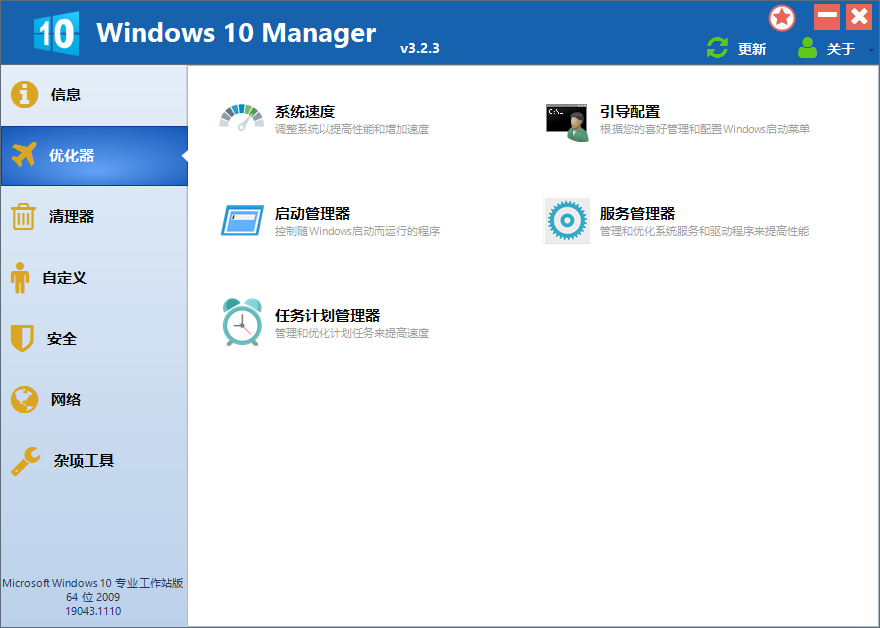Click the console user icon for 引导配置
Viewport: 880px width, 628px height.
pyautogui.click(x=567, y=122)
